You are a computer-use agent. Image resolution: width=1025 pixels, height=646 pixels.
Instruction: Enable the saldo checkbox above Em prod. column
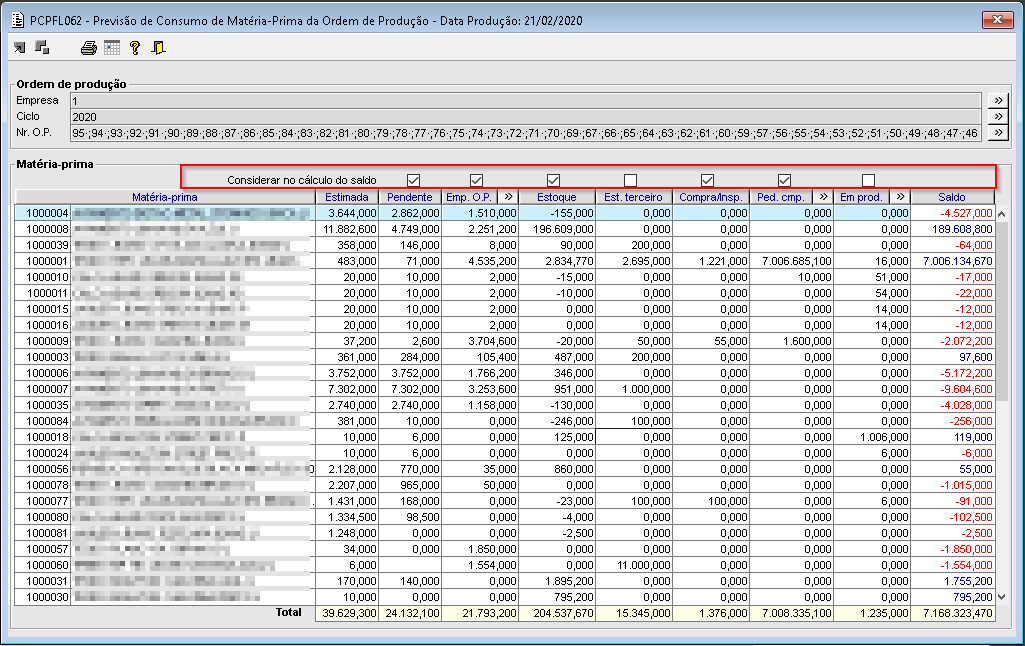click(x=868, y=180)
